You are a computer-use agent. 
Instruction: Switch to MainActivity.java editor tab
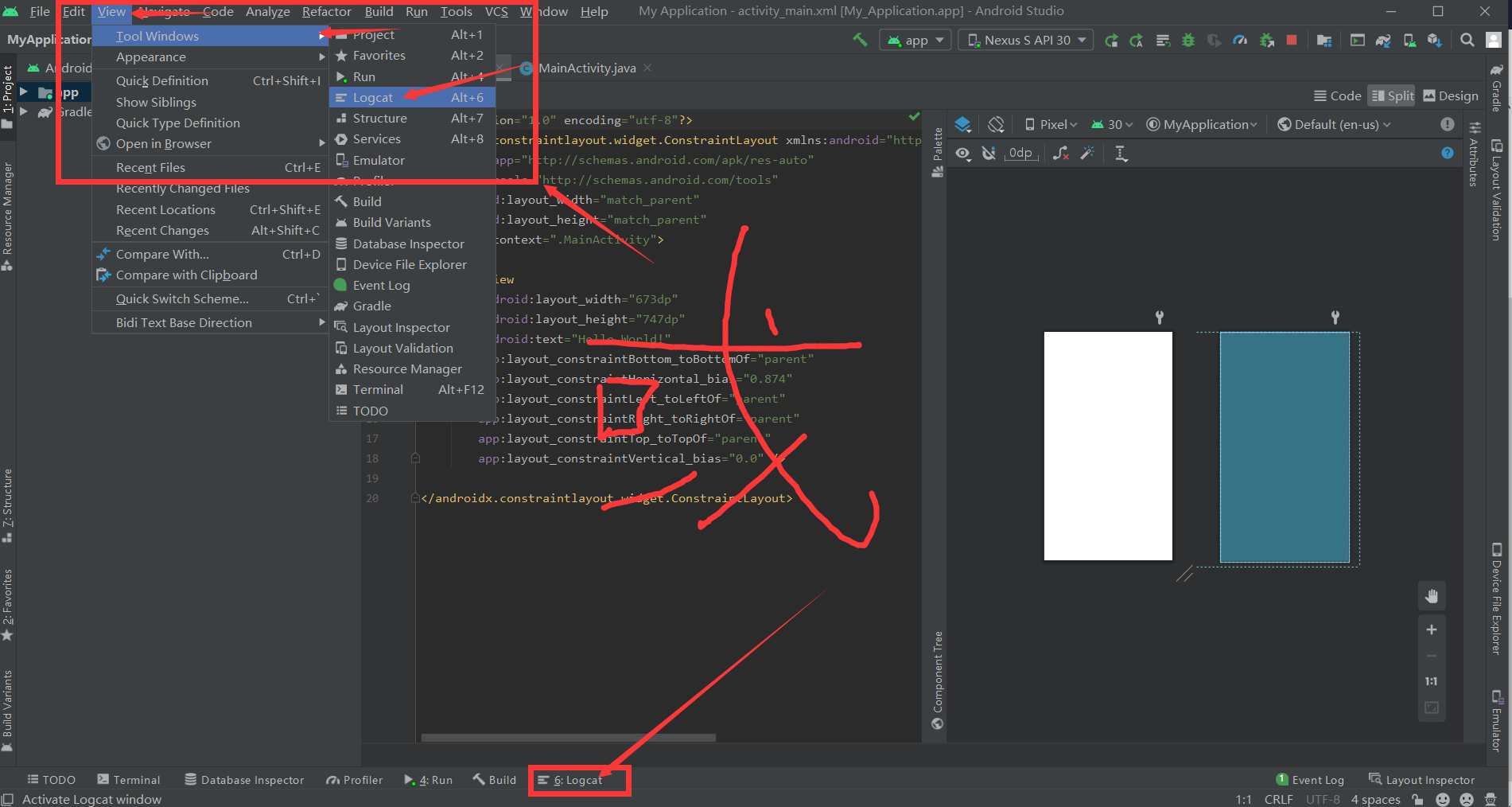pos(586,68)
